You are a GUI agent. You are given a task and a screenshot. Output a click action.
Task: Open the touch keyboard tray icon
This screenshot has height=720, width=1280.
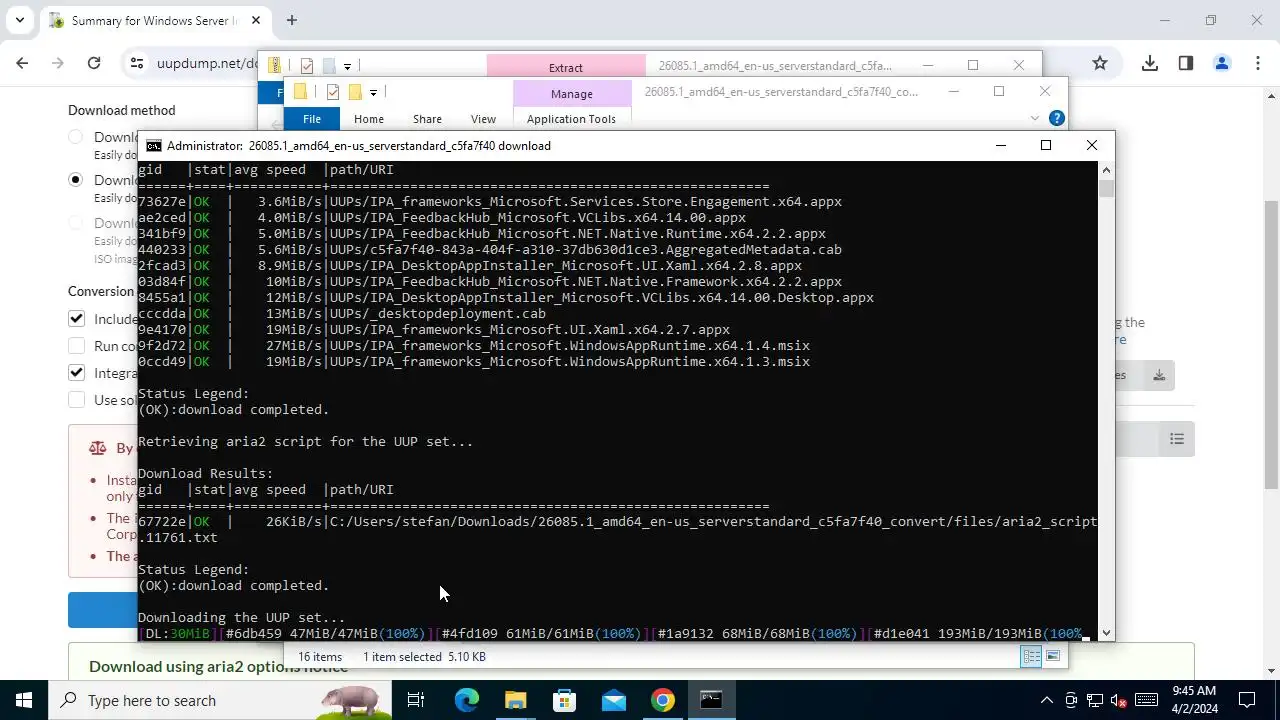click(1147, 700)
